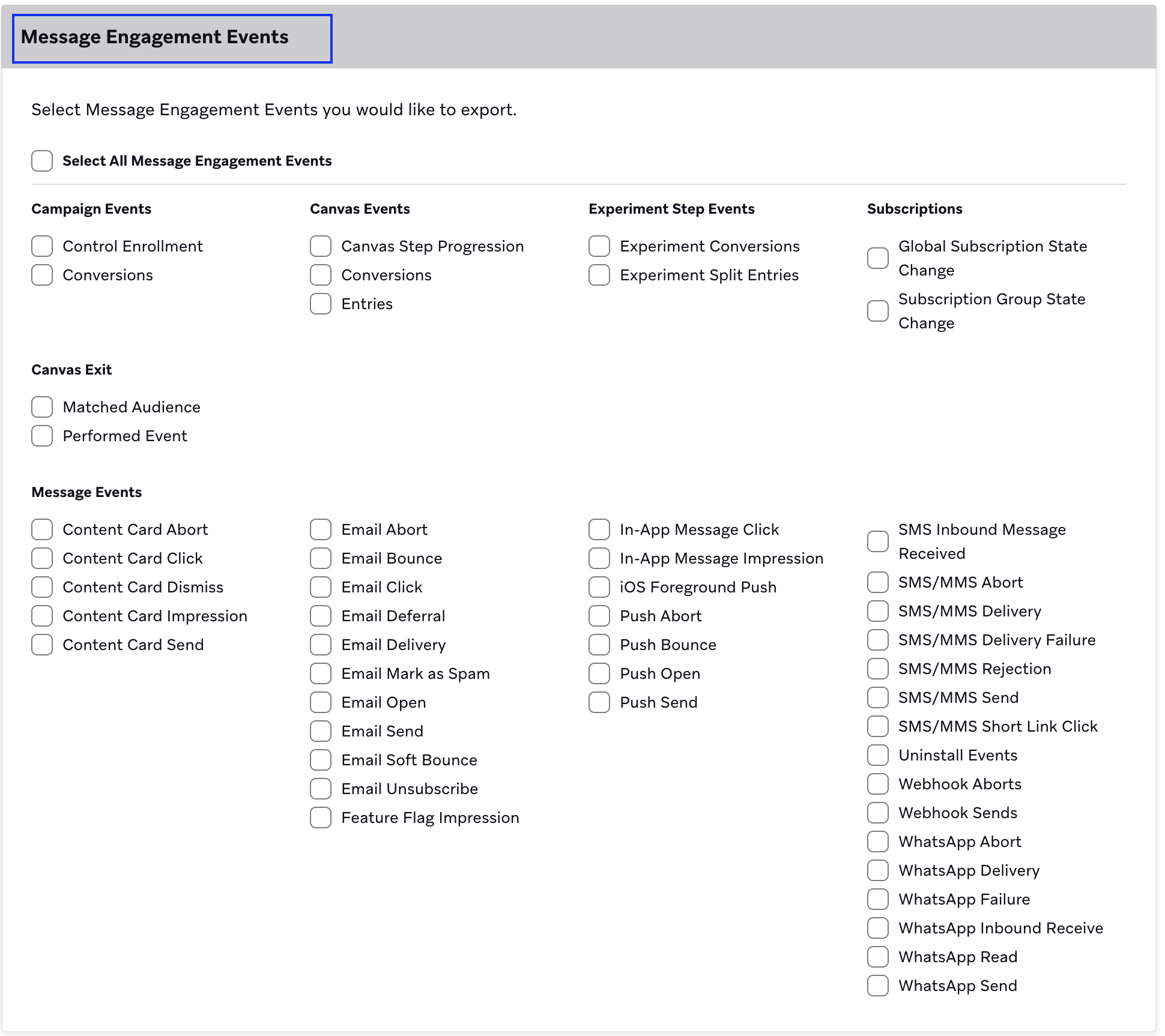Enable Subscription Group State Change
This screenshot has height=1036, width=1165.
[878, 311]
